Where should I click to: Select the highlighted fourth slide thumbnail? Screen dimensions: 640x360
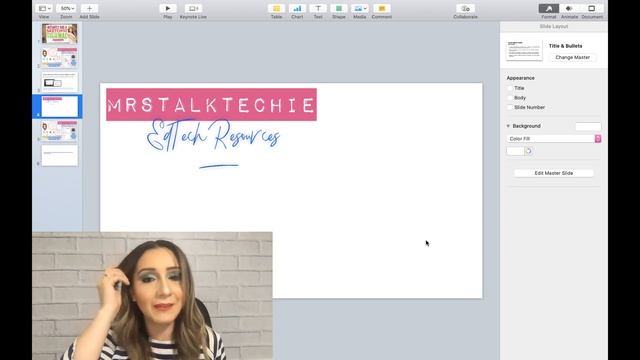(59, 107)
